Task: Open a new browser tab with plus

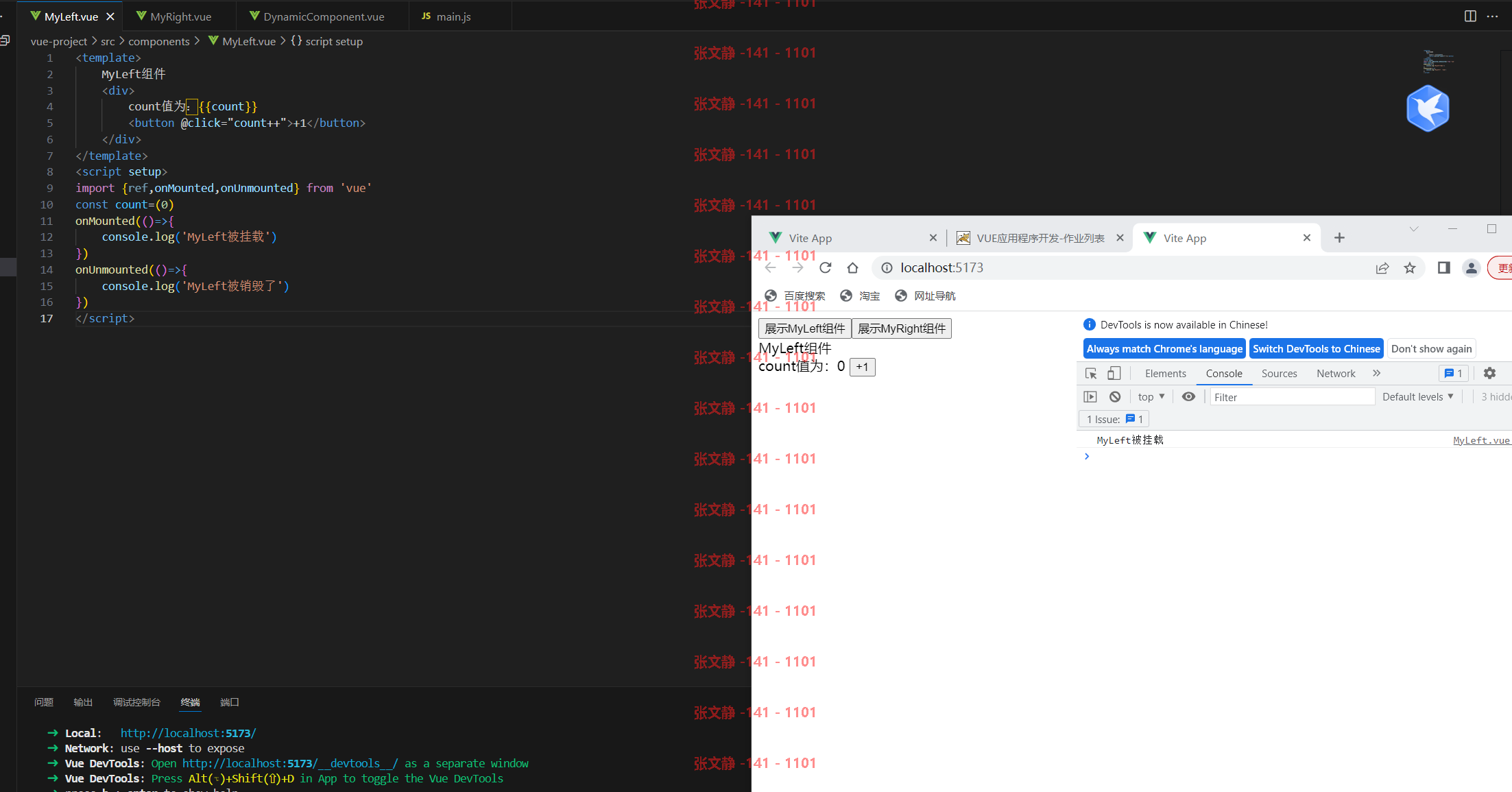Action: coord(1339,238)
